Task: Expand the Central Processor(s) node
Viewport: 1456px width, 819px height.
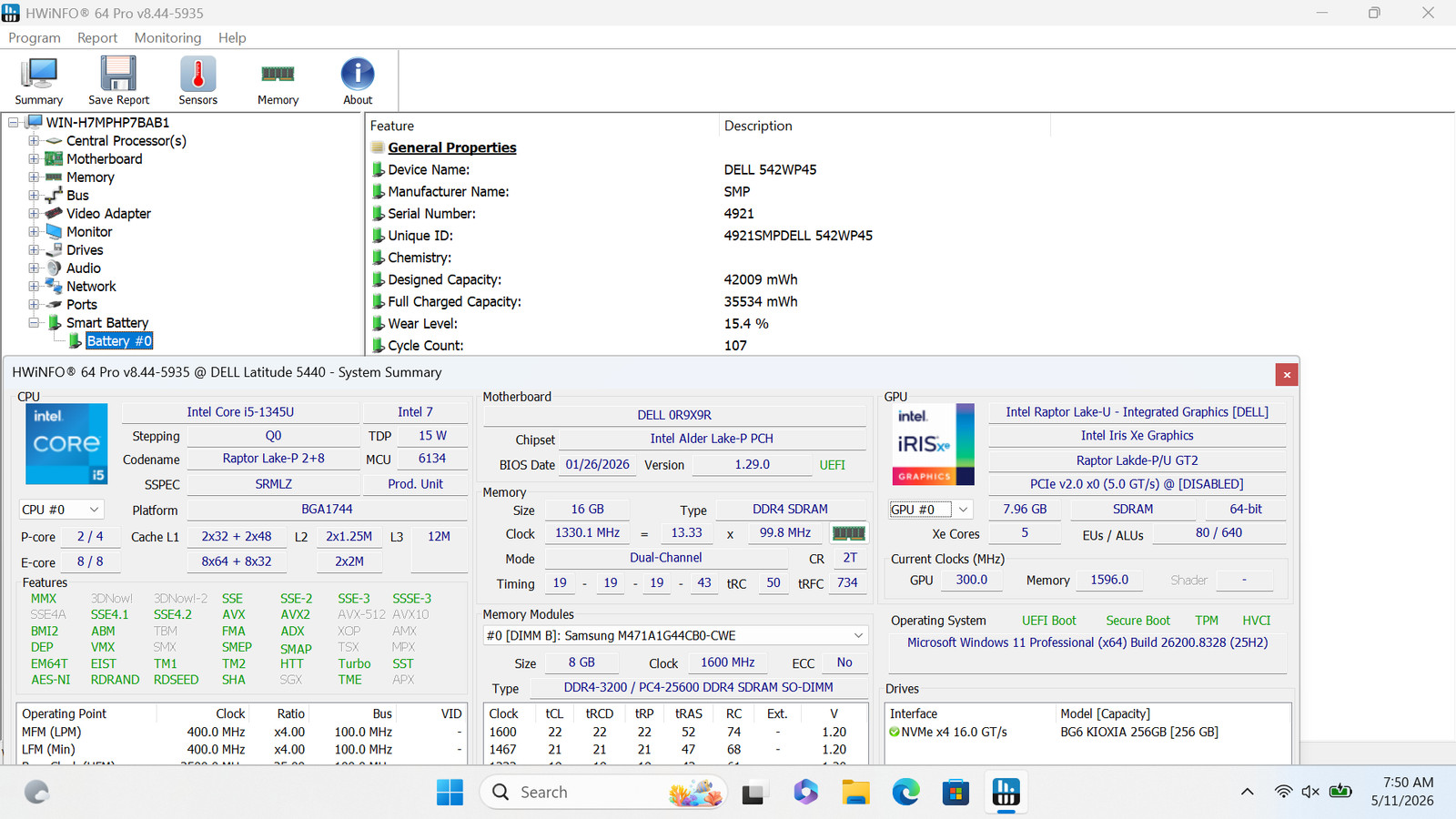Action: tap(34, 141)
